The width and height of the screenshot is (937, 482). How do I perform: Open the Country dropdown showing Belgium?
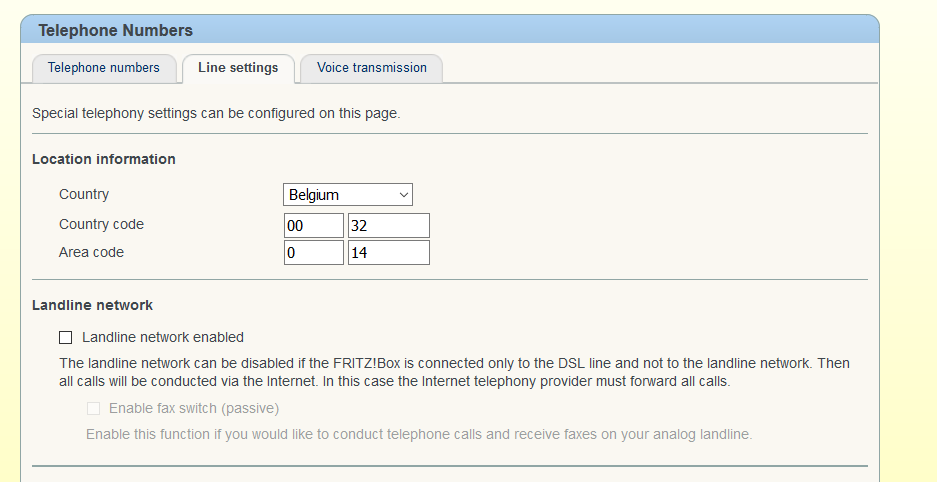point(347,195)
